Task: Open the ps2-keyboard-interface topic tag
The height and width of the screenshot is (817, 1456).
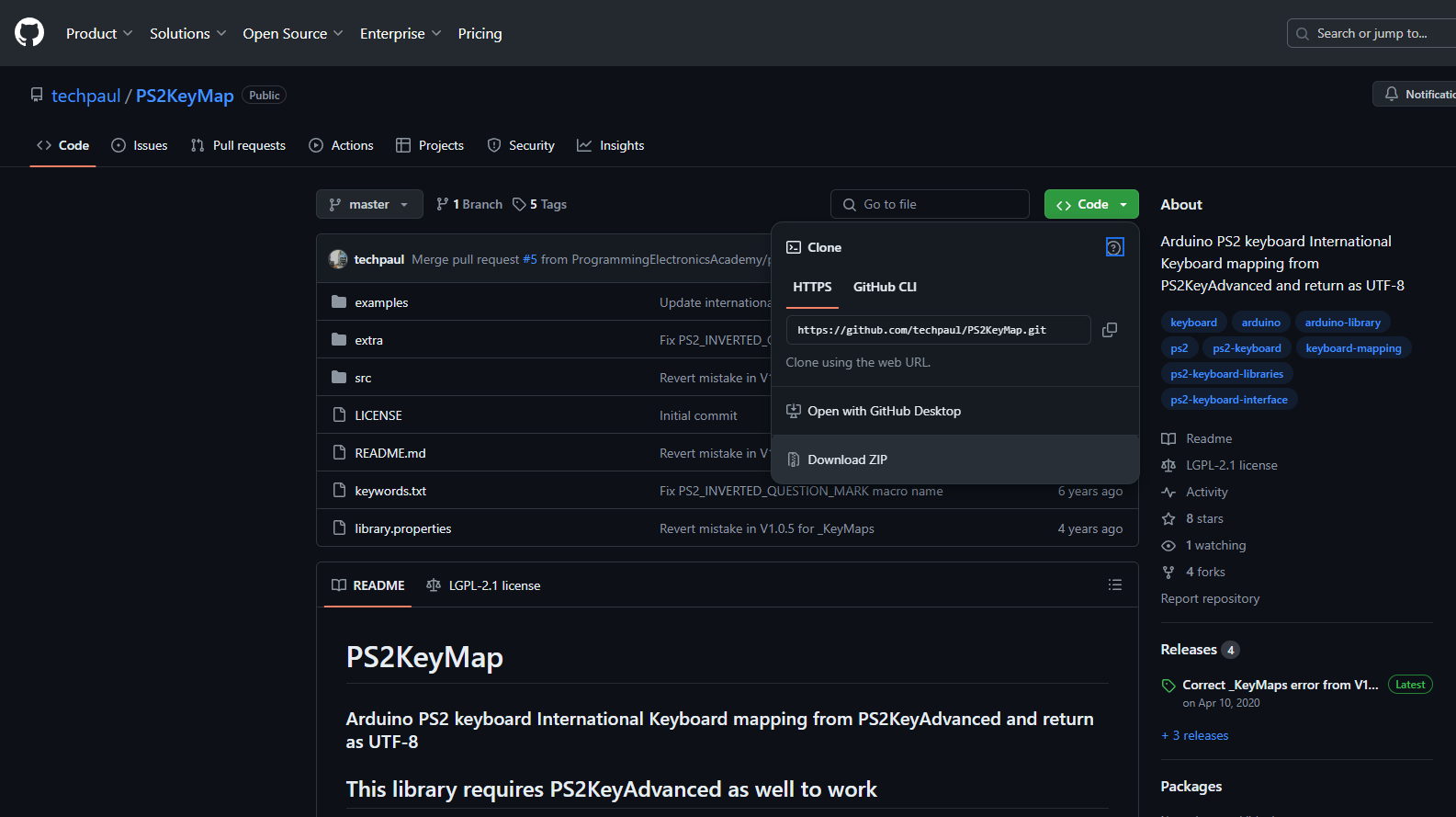Action: (1228, 400)
